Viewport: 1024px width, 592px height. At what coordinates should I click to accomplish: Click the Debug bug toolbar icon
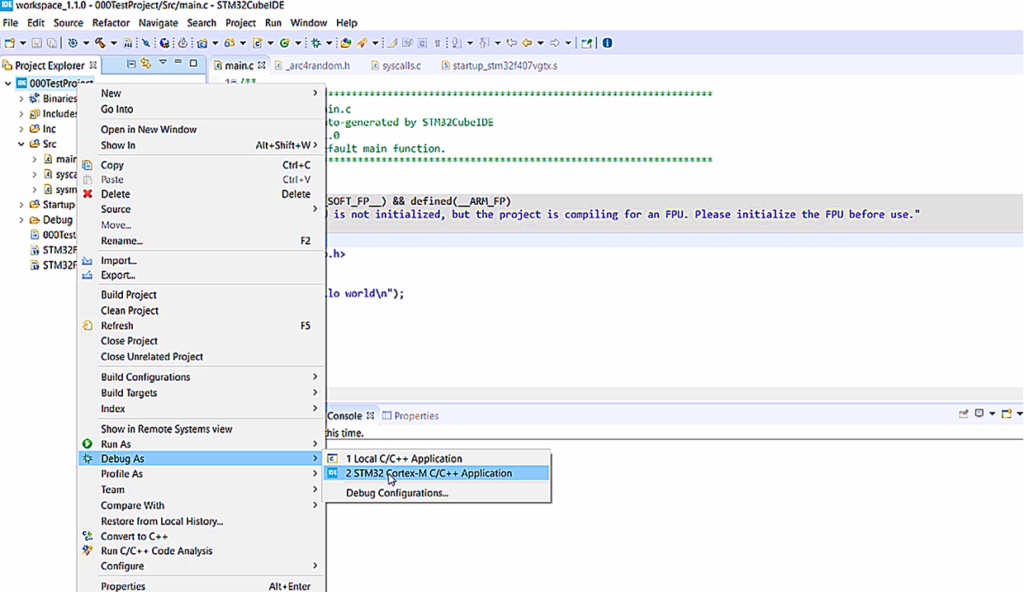[x=315, y=43]
